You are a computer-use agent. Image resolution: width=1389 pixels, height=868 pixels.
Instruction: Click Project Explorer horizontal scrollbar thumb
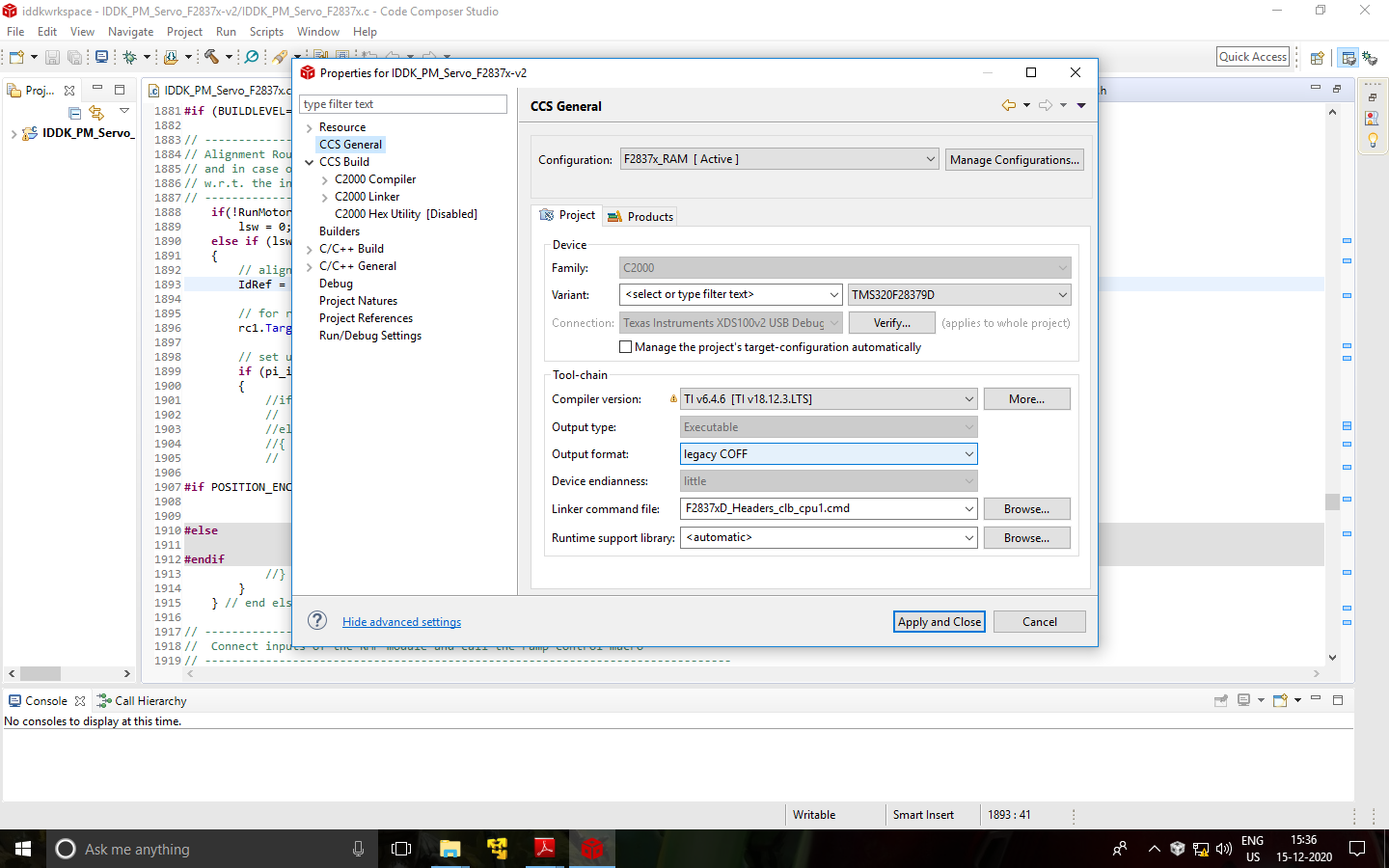coord(41,673)
